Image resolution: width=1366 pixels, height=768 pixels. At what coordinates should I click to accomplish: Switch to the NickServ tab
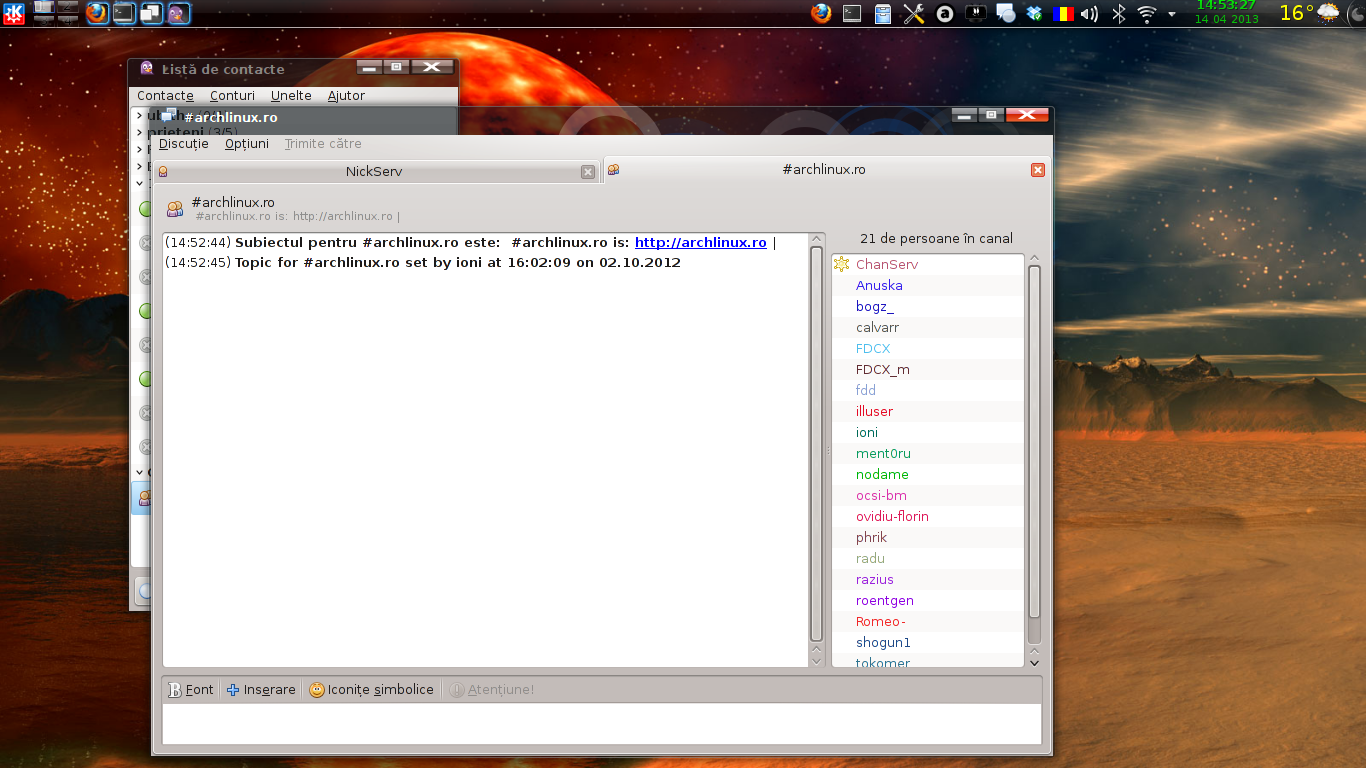(x=374, y=171)
